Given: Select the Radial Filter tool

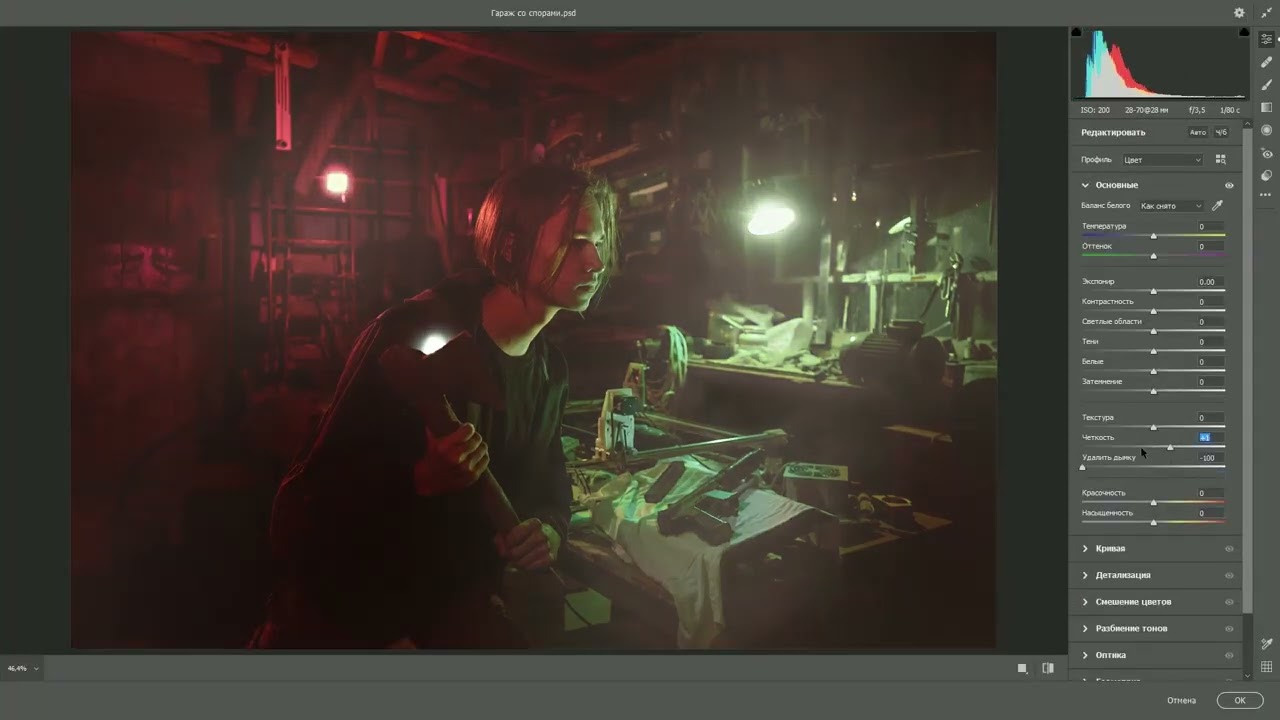Looking at the screenshot, I should (x=1267, y=130).
